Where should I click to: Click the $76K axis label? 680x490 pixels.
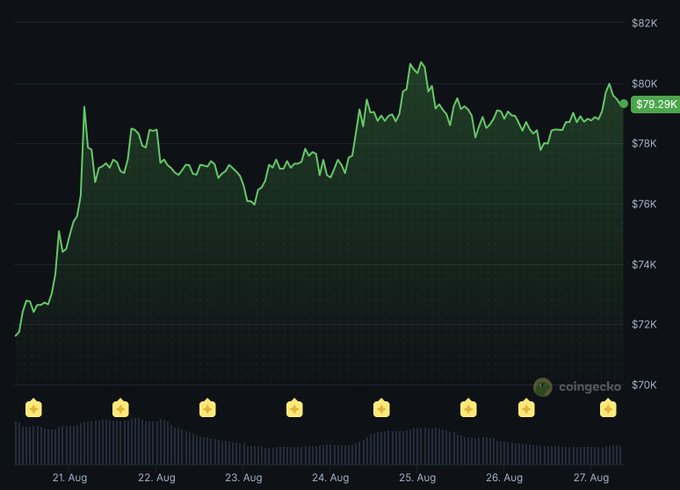click(x=644, y=204)
